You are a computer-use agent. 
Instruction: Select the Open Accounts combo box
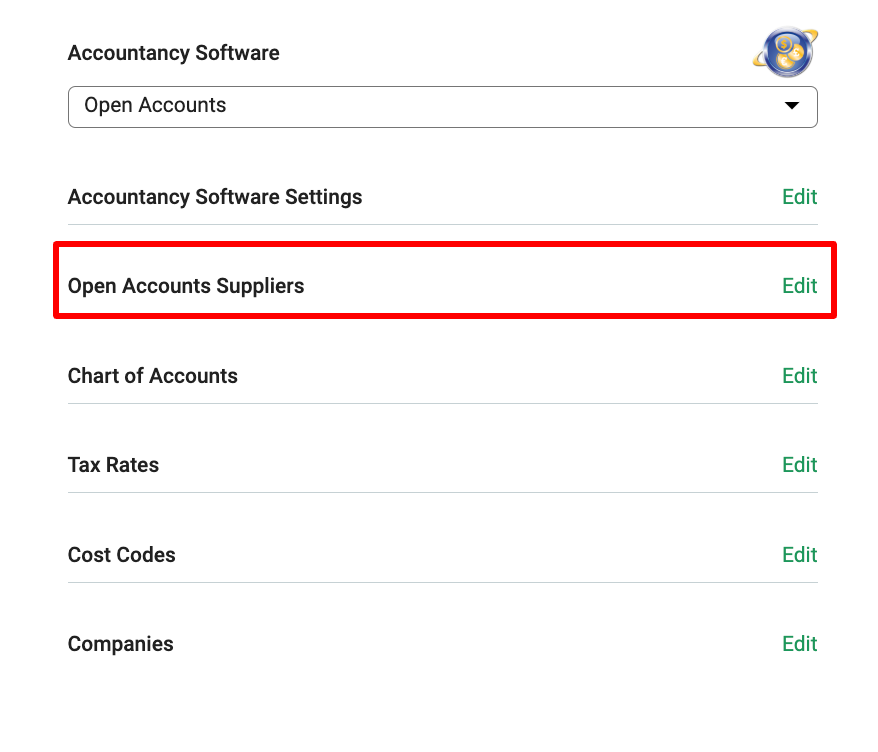click(442, 106)
